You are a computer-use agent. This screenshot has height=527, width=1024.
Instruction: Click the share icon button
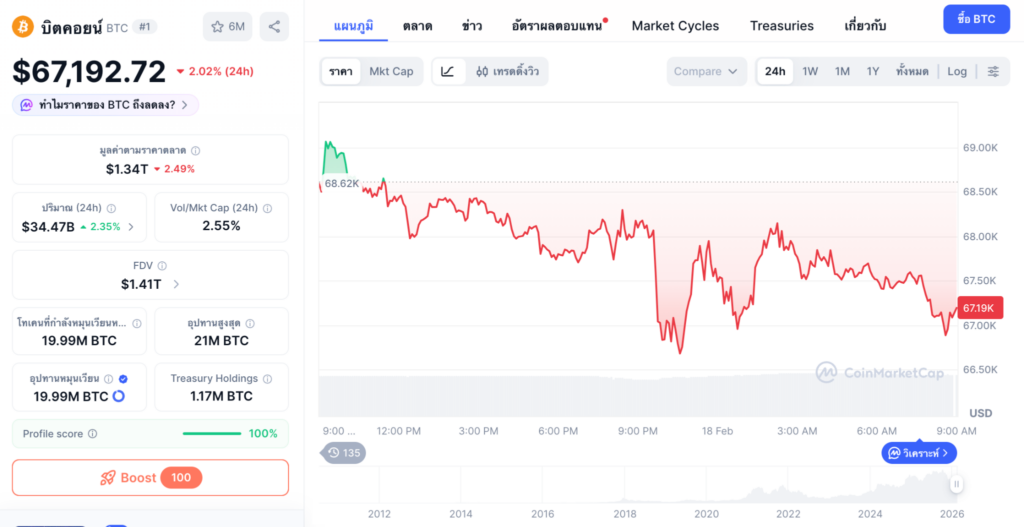point(274,26)
